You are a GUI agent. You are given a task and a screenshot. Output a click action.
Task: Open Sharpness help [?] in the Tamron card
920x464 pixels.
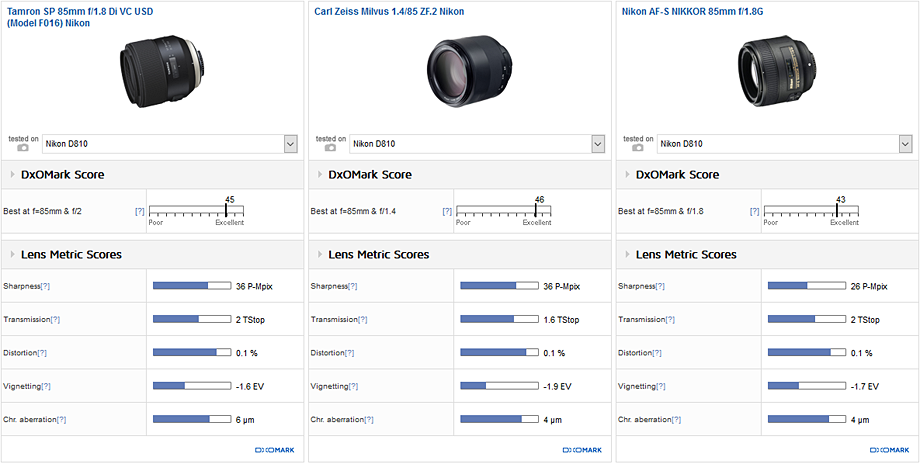click(45, 286)
